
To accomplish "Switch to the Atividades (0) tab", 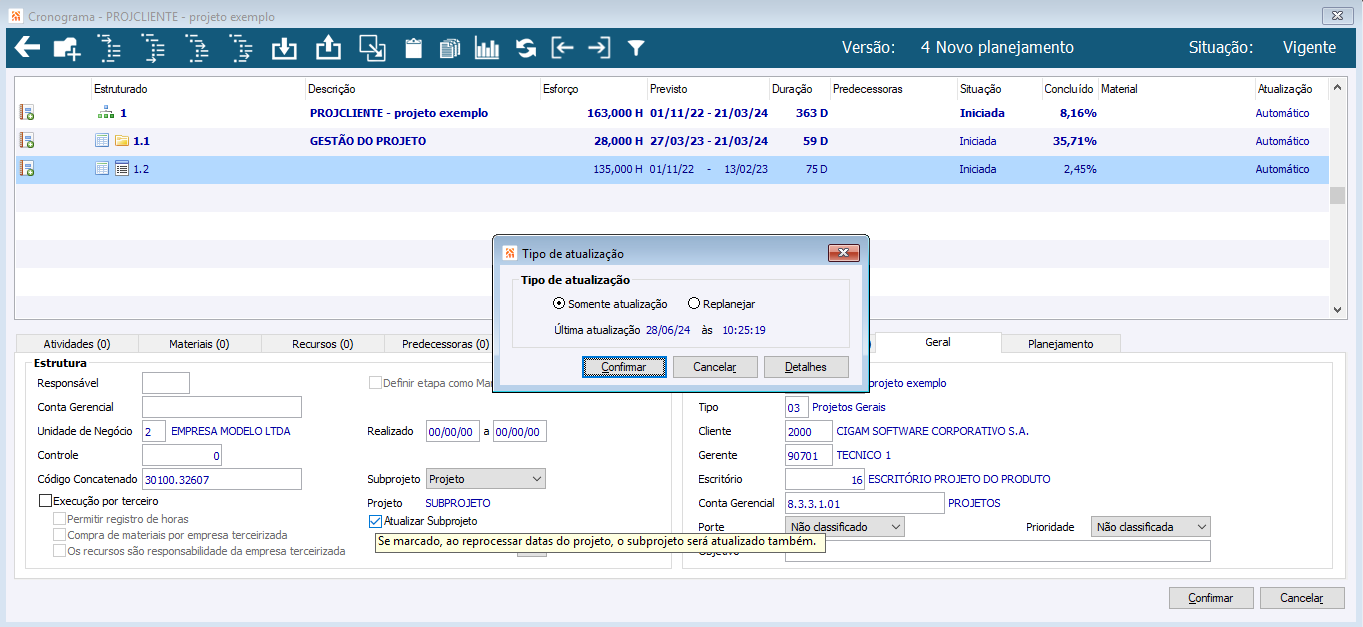I will coord(76,344).
